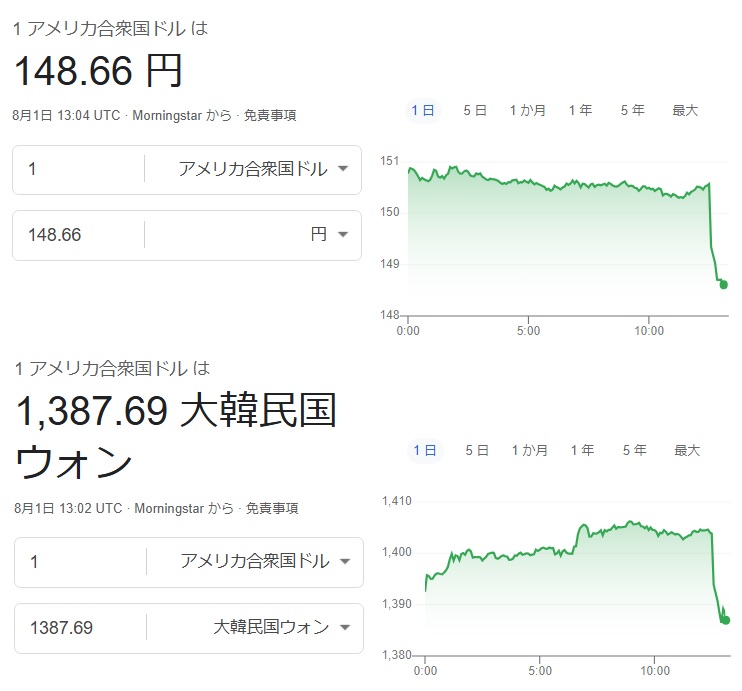Select 最大 range on yen chart
Image resolution: width=742 pixels, height=691 pixels.
pos(685,111)
